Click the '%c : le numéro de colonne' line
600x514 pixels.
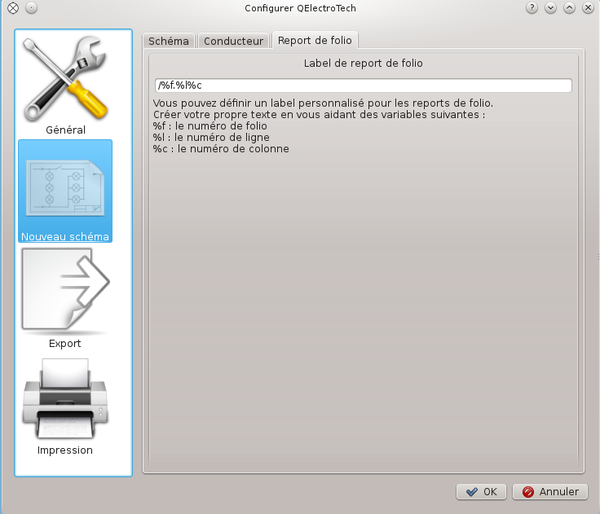[221, 149]
